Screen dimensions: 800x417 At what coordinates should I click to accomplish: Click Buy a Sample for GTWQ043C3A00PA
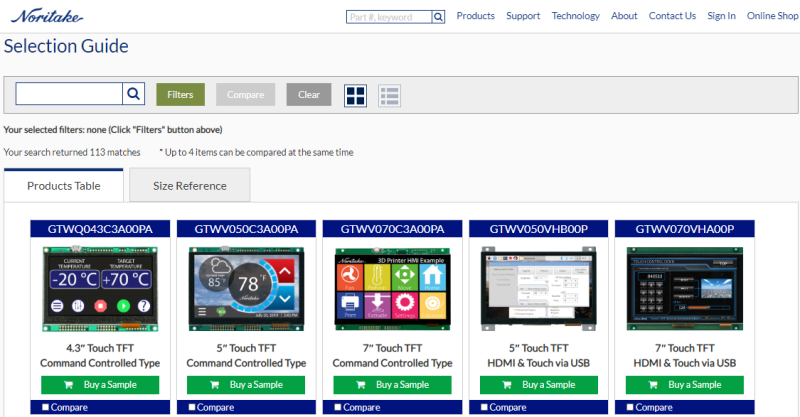click(101, 385)
